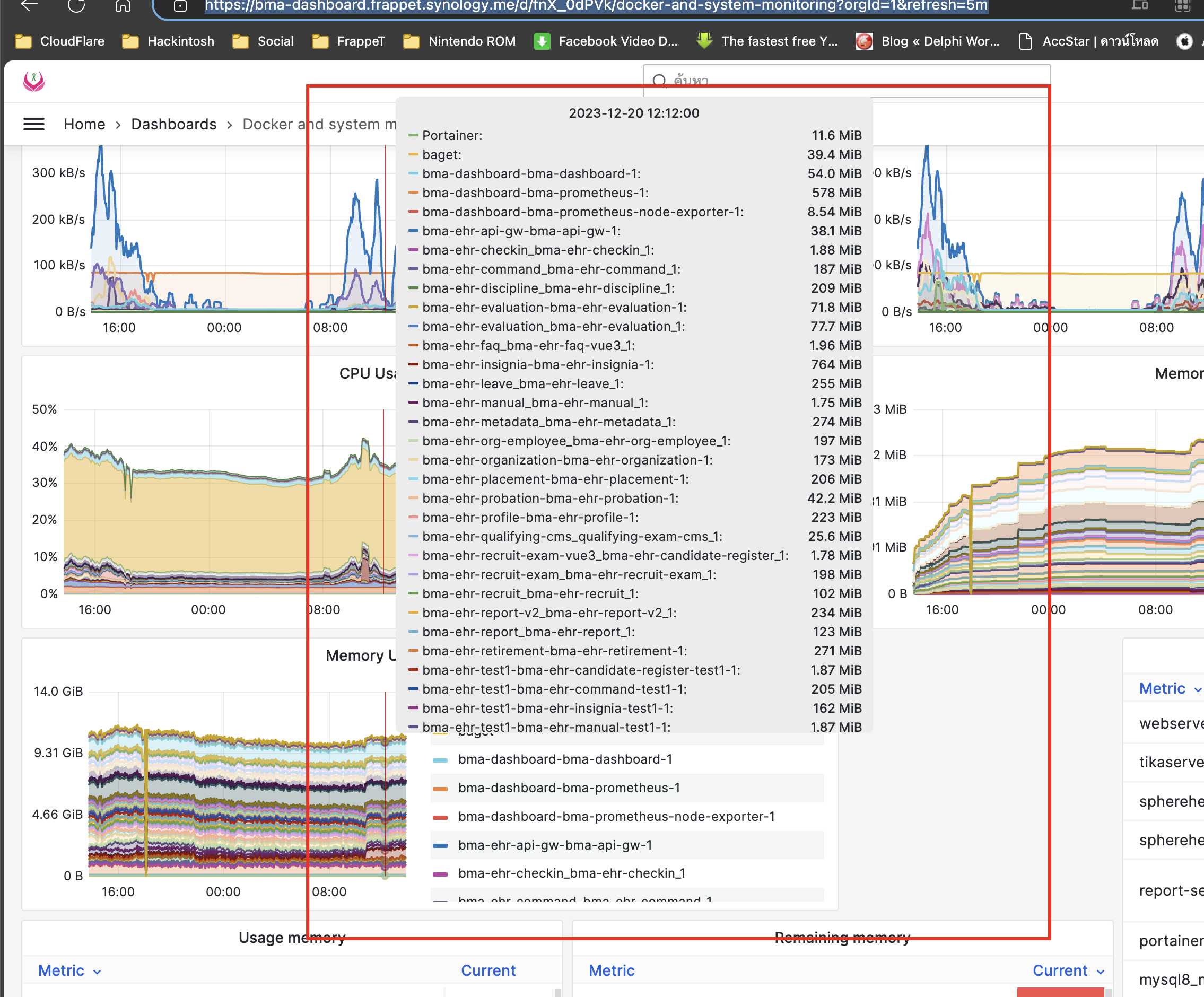The height and width of the screenshot is (997, 1204).
Task: Open the Facebook Video D... bookmark
Action: click(605, 41)
